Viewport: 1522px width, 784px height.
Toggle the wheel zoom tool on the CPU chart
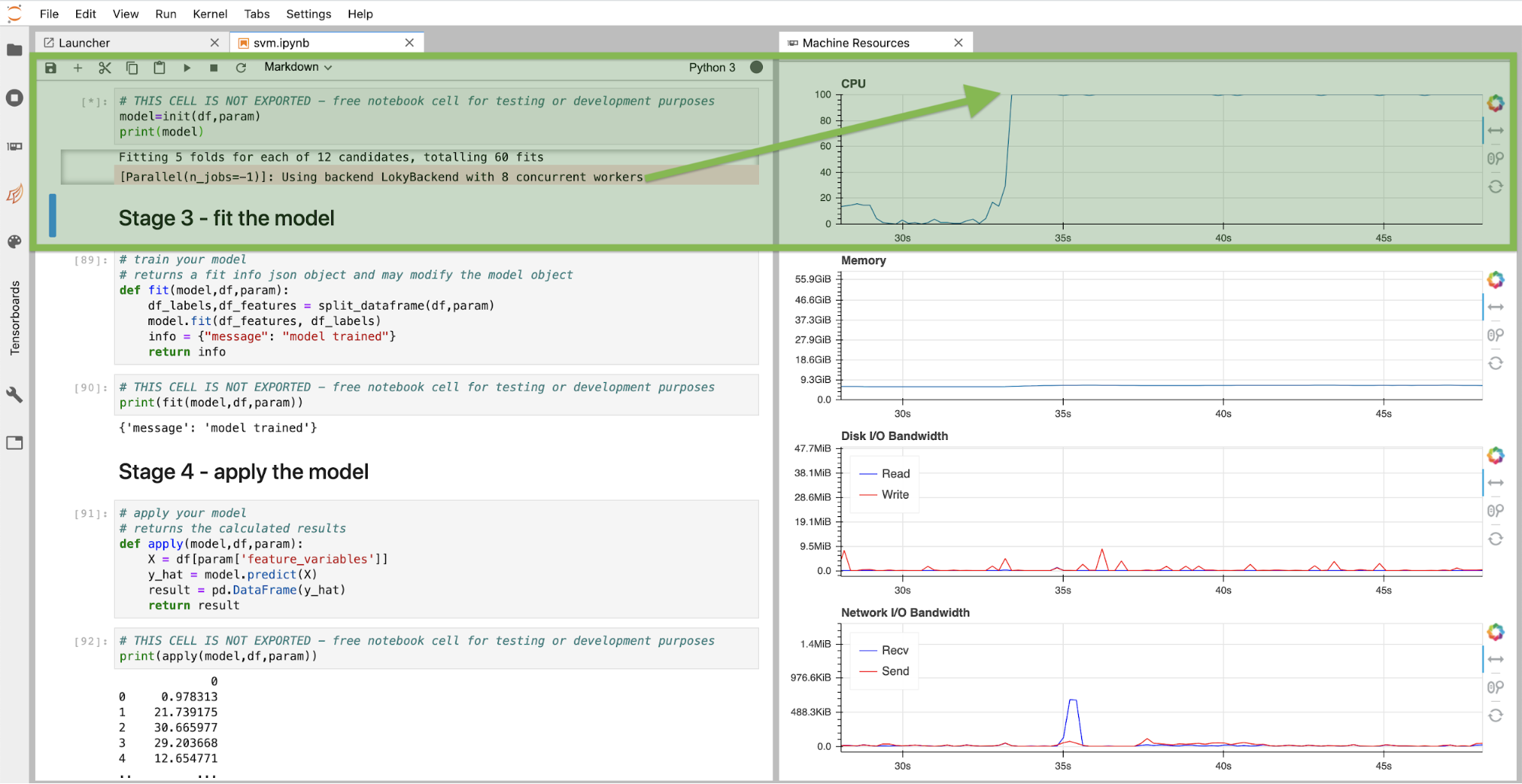click(x=1495, y=158)
